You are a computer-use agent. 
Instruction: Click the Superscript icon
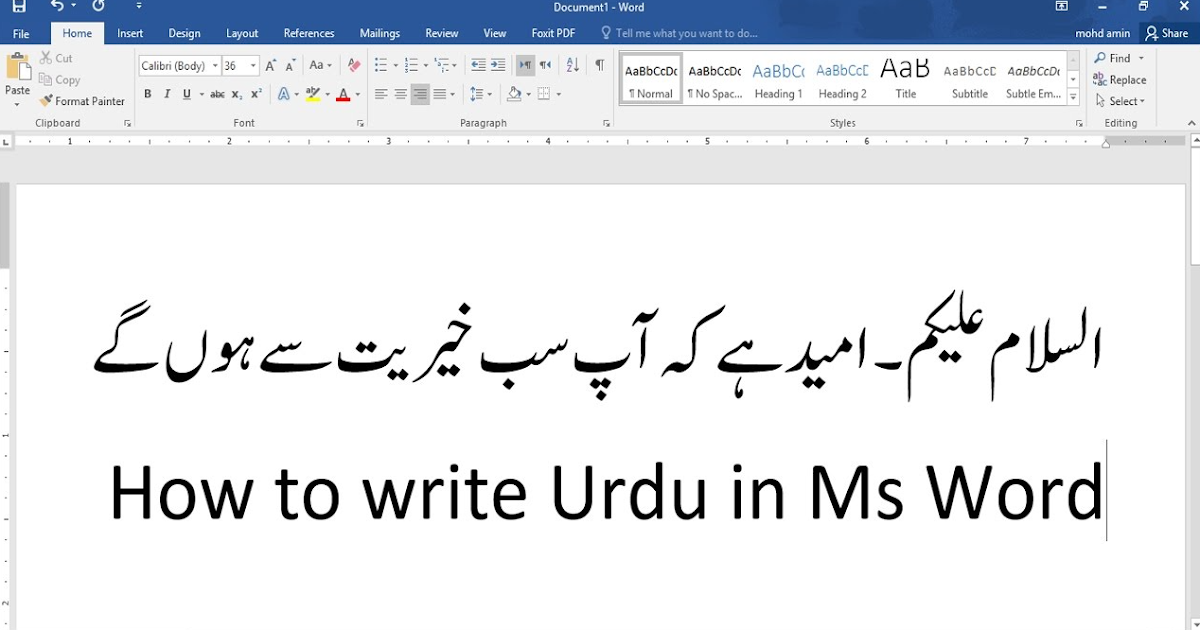click(x=255, y=93)
